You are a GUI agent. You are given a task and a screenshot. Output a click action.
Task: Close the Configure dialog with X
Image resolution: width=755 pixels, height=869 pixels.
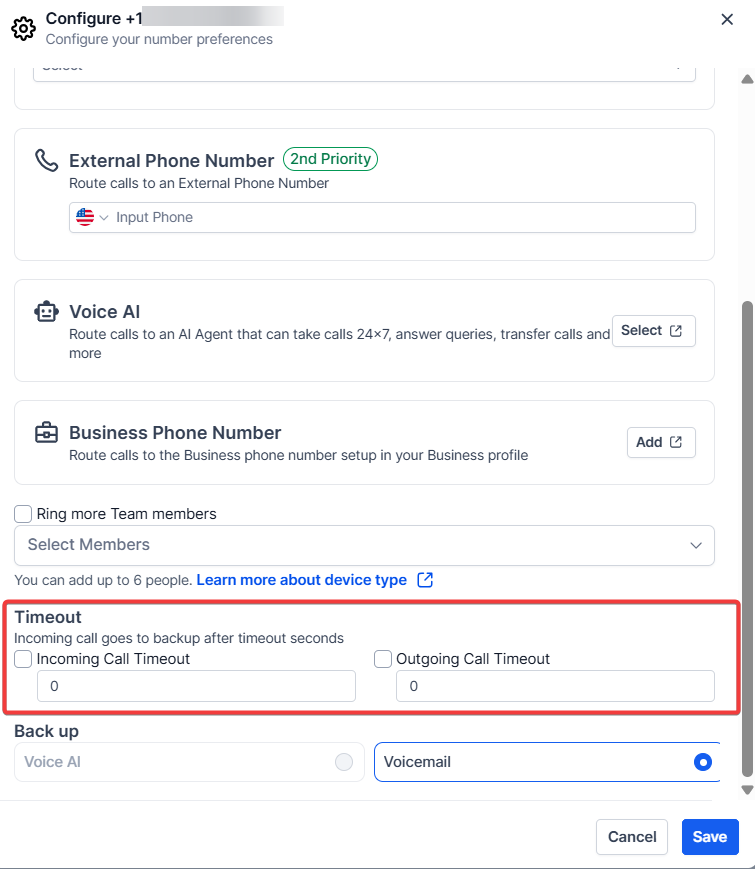pyautogui.click(x=728, y=19)
